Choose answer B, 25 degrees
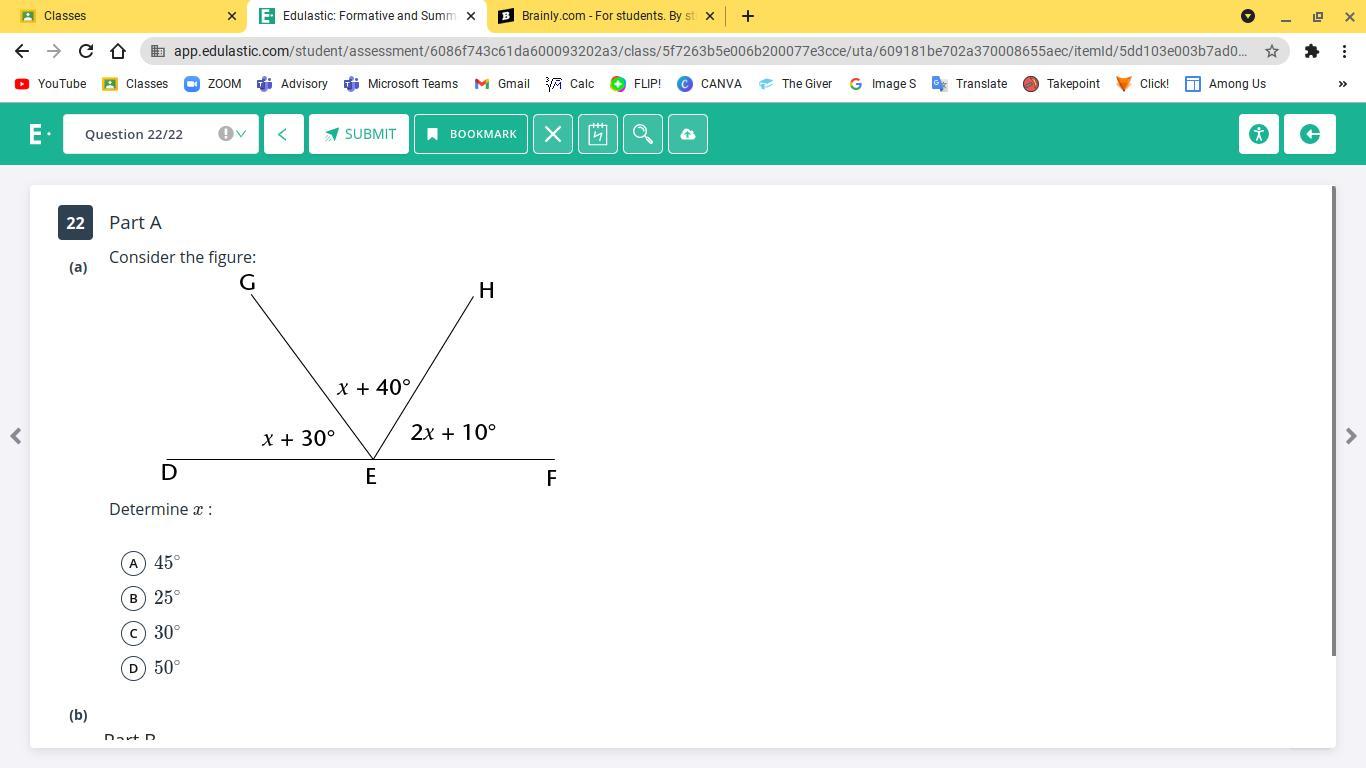Viewport: 1366px width, 768px height. [x=133, y=598]
